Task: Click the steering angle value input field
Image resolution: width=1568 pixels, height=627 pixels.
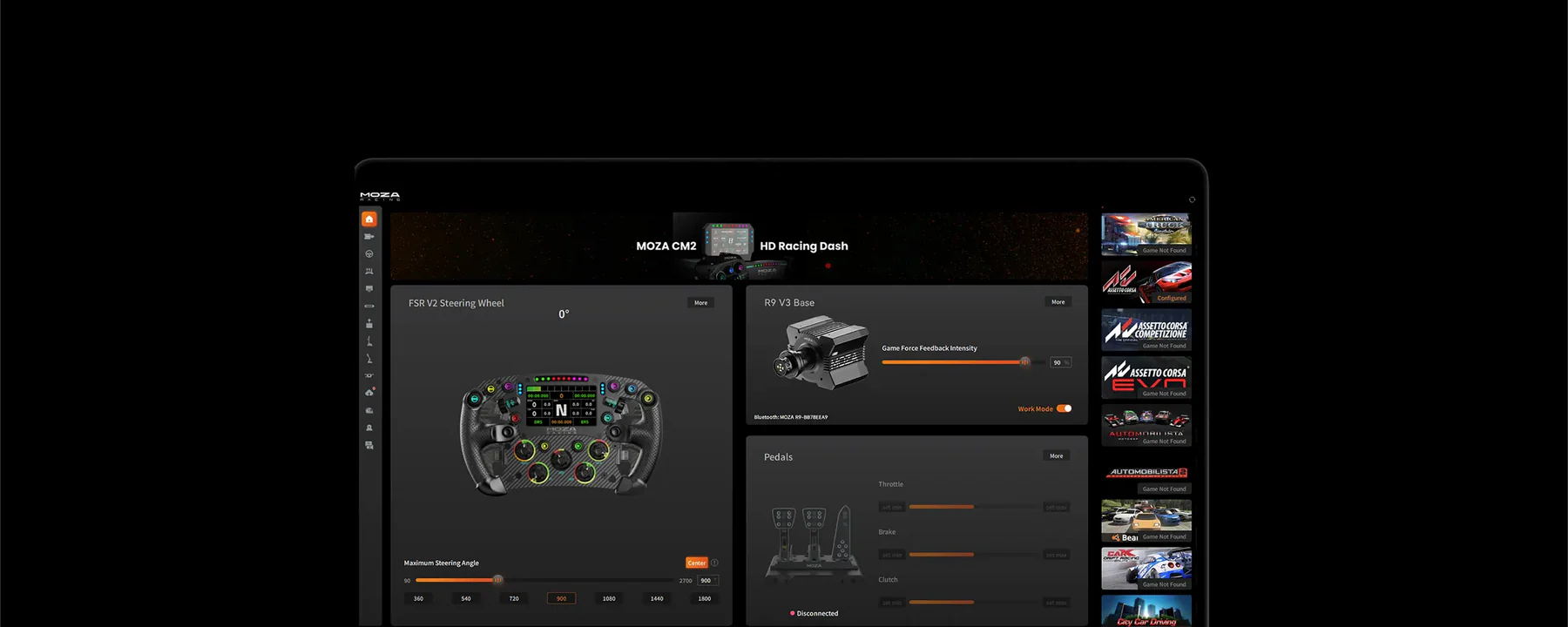Action: pos(707,581)
